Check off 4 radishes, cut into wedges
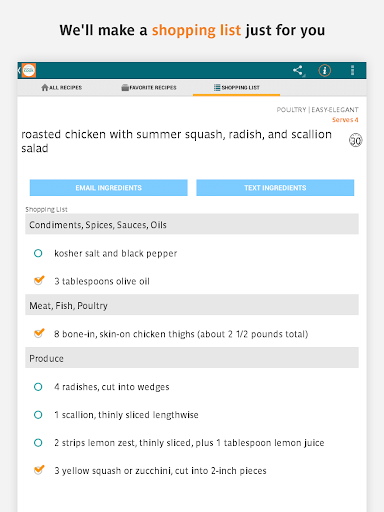The image size is (384, 512). 38,387
